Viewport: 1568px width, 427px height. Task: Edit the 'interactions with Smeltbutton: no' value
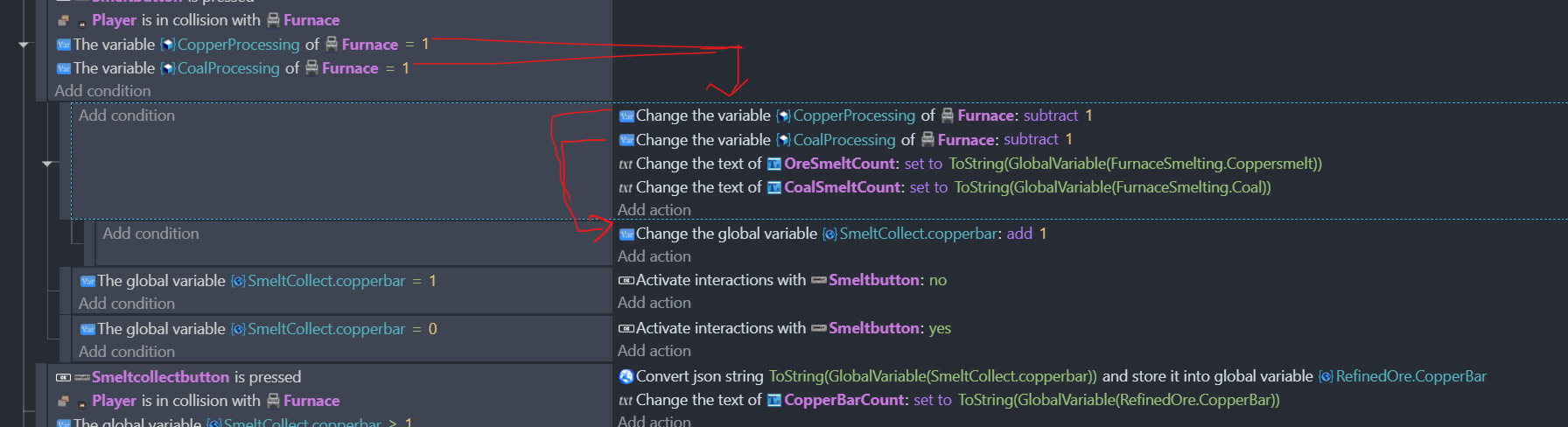tap(938, 280)
